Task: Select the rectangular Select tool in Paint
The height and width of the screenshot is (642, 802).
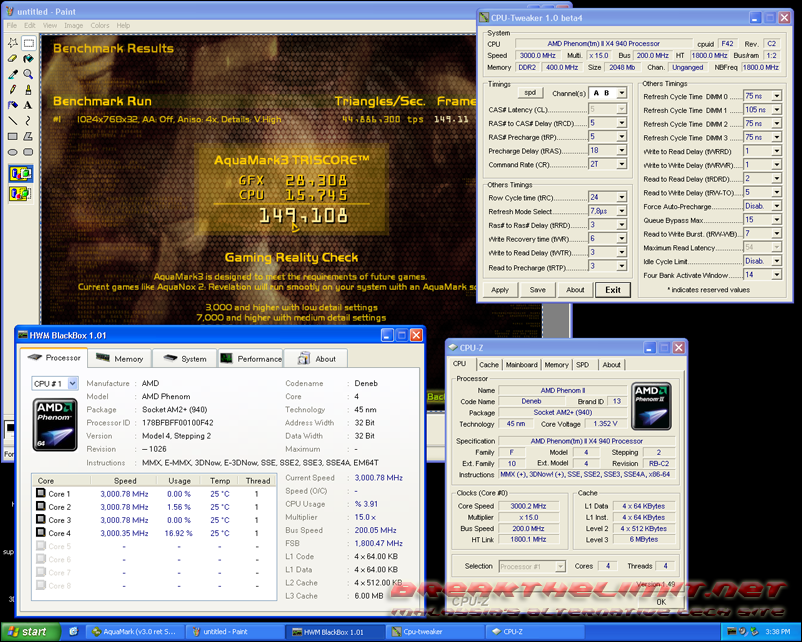Action: 29,43
